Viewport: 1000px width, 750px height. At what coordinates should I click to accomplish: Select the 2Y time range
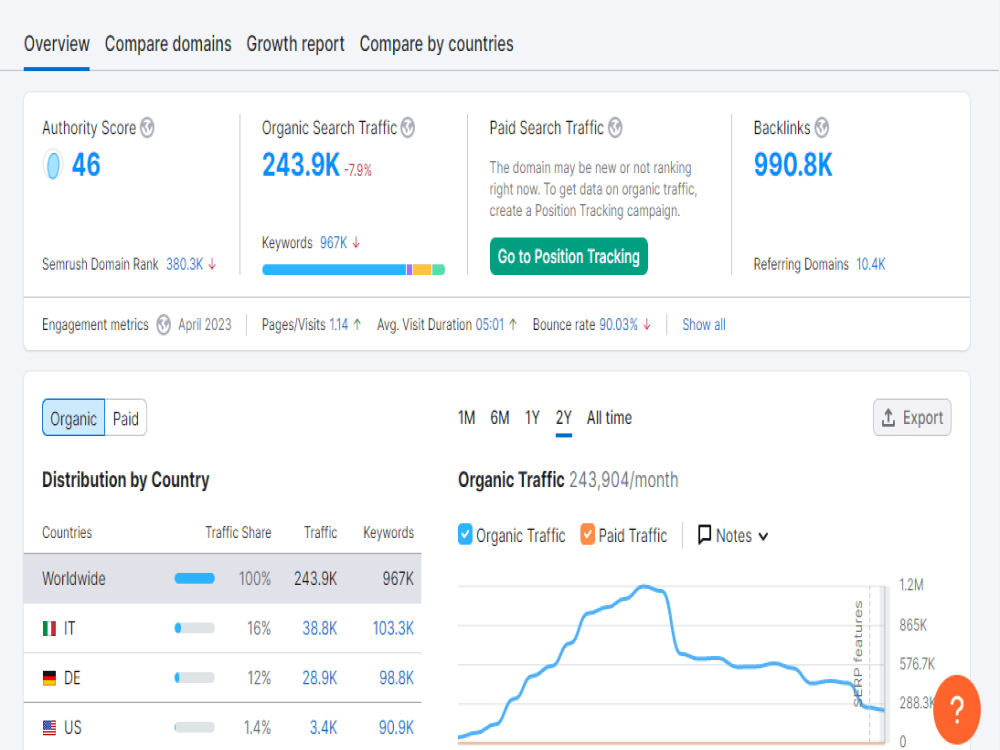[564, 418]
